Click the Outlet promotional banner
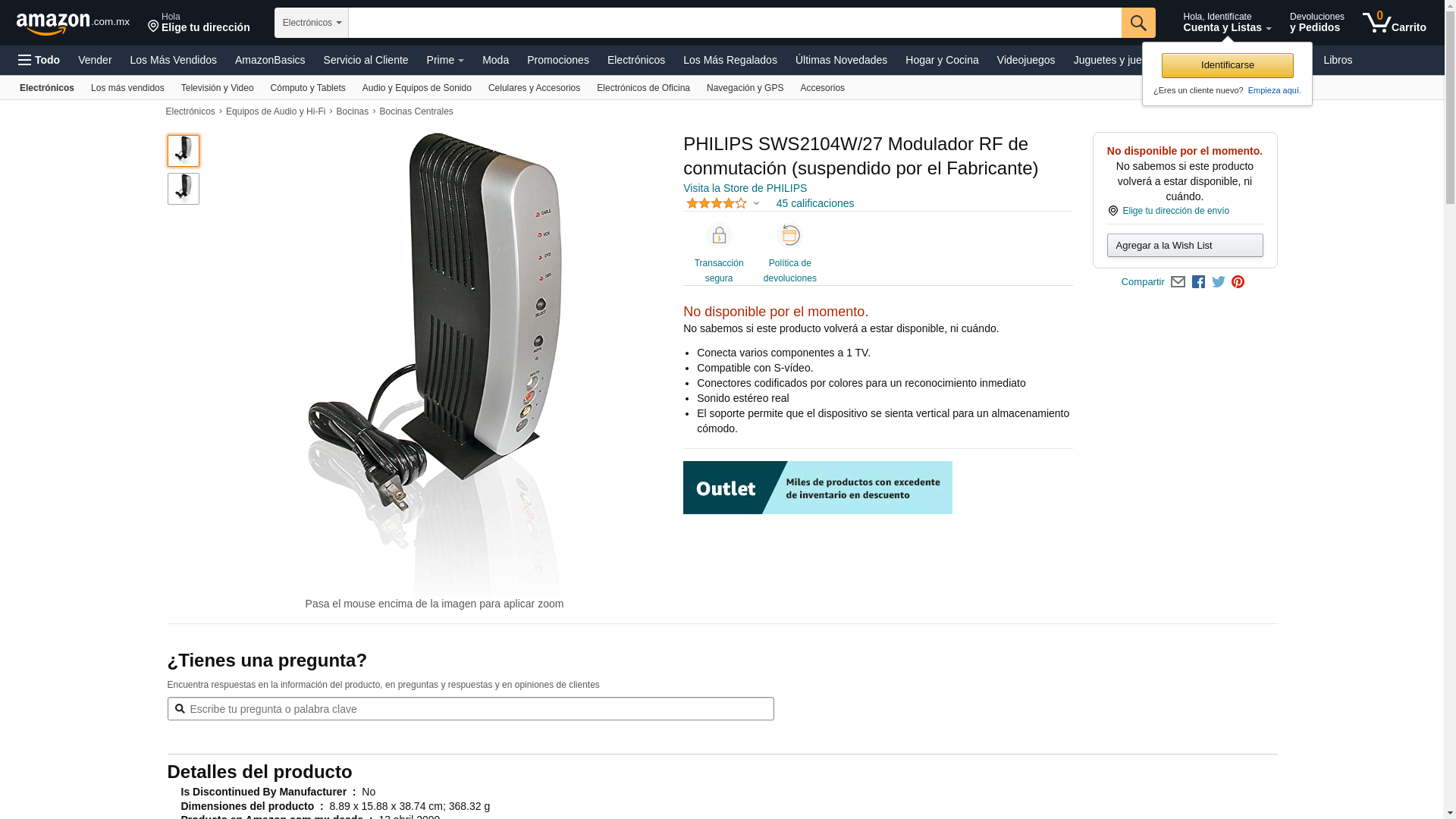This screenshot has height=819, width=1456. (x=817, y=488)
